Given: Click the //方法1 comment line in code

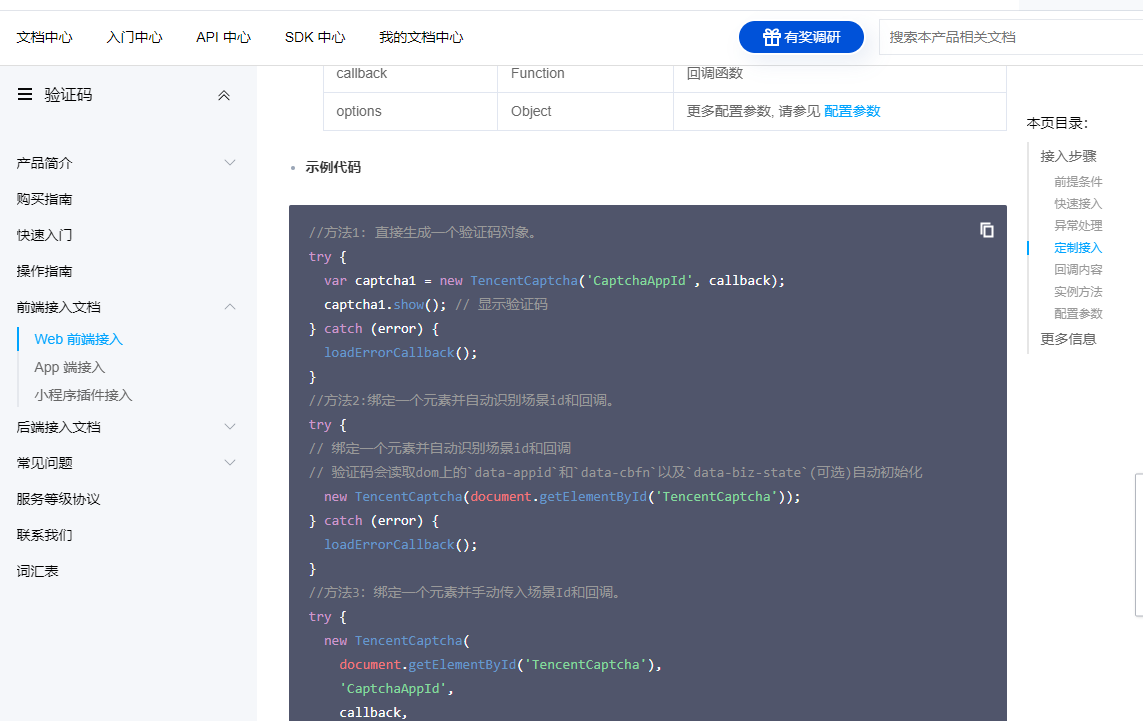Looking at the screenshot, I should coord(424,233).
